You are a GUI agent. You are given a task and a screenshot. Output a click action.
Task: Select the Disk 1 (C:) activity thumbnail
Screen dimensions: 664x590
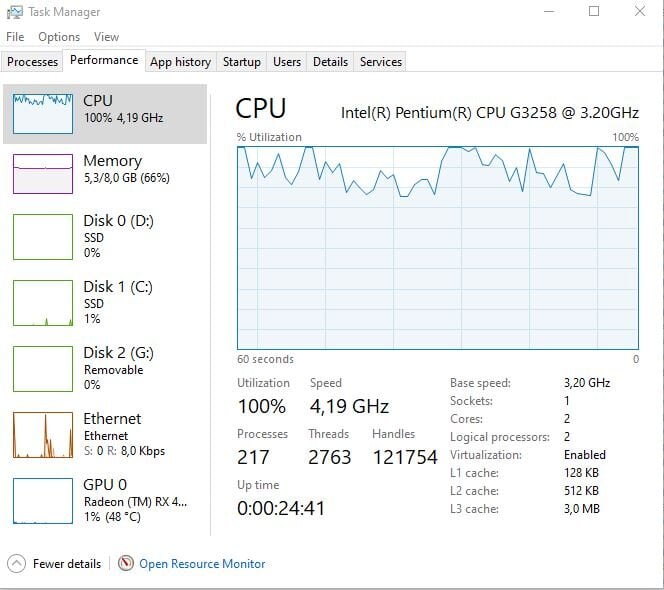(x=42, y=303)
